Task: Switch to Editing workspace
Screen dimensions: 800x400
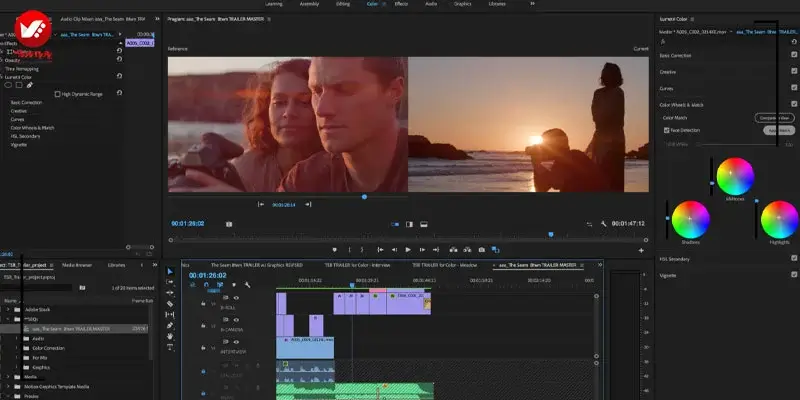Action: click(x=343, y=4)
